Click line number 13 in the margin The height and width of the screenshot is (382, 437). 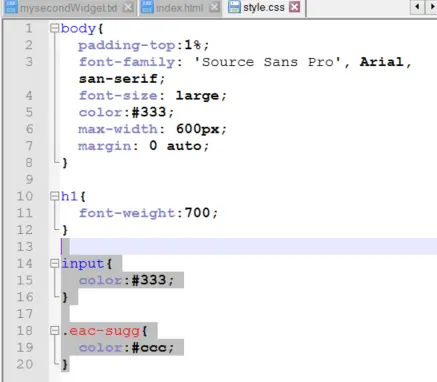(25, 247)
